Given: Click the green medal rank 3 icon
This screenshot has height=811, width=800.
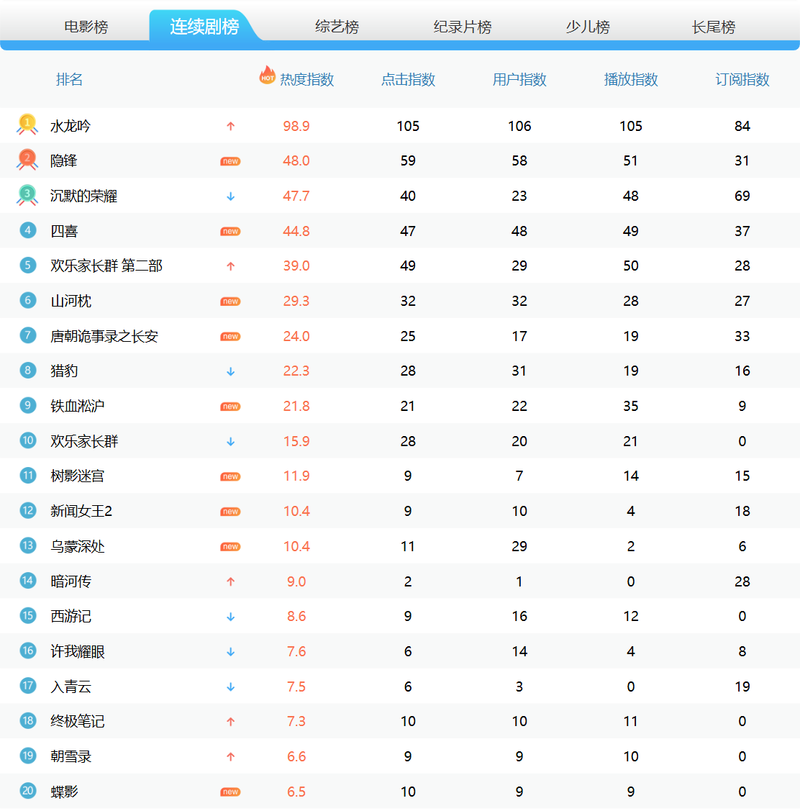Looking at the screenshot, I should point(27,195).
